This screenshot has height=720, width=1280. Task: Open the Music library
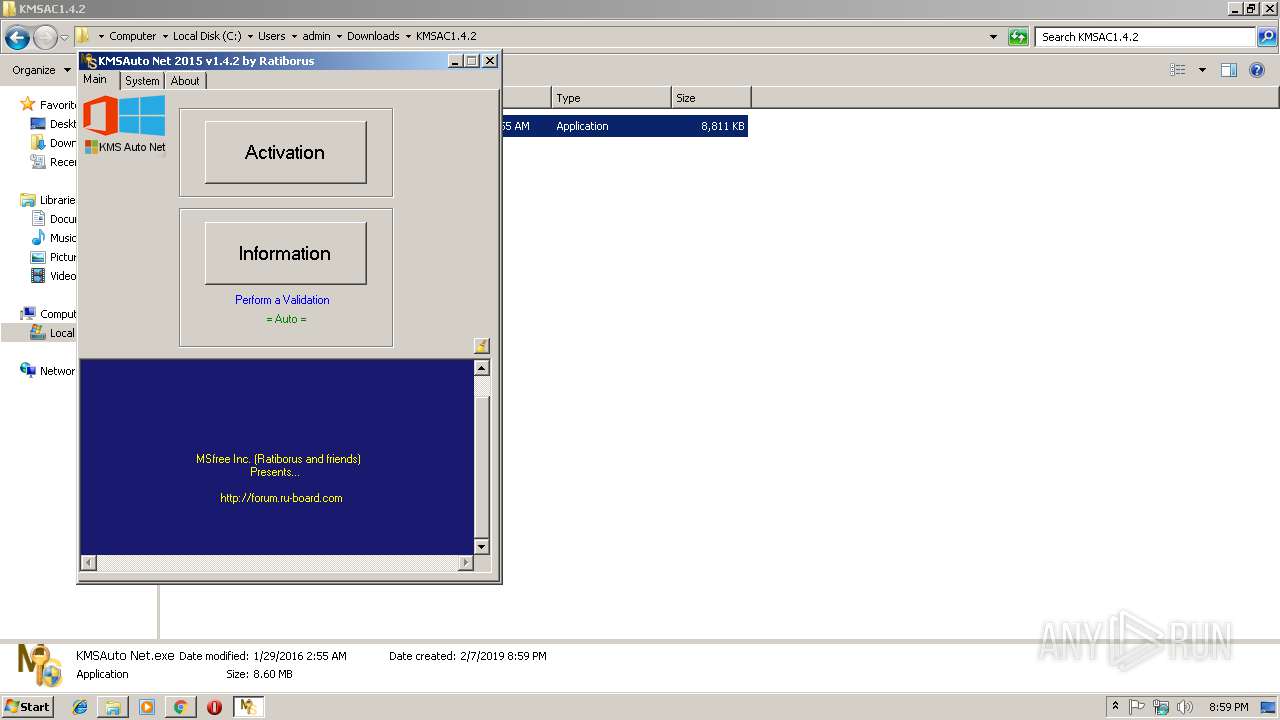point(54,238)
